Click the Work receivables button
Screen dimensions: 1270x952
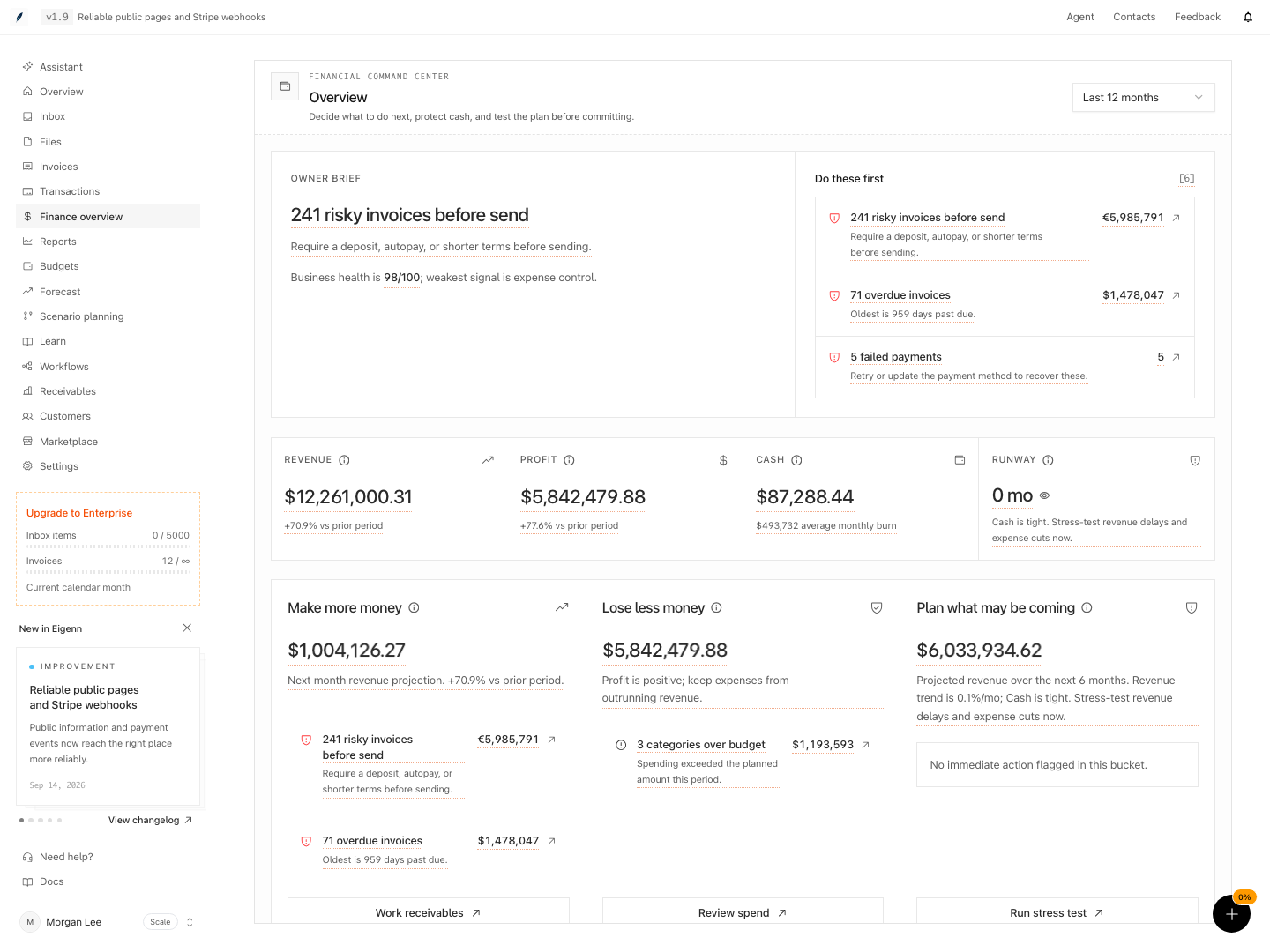click(429, 912)
